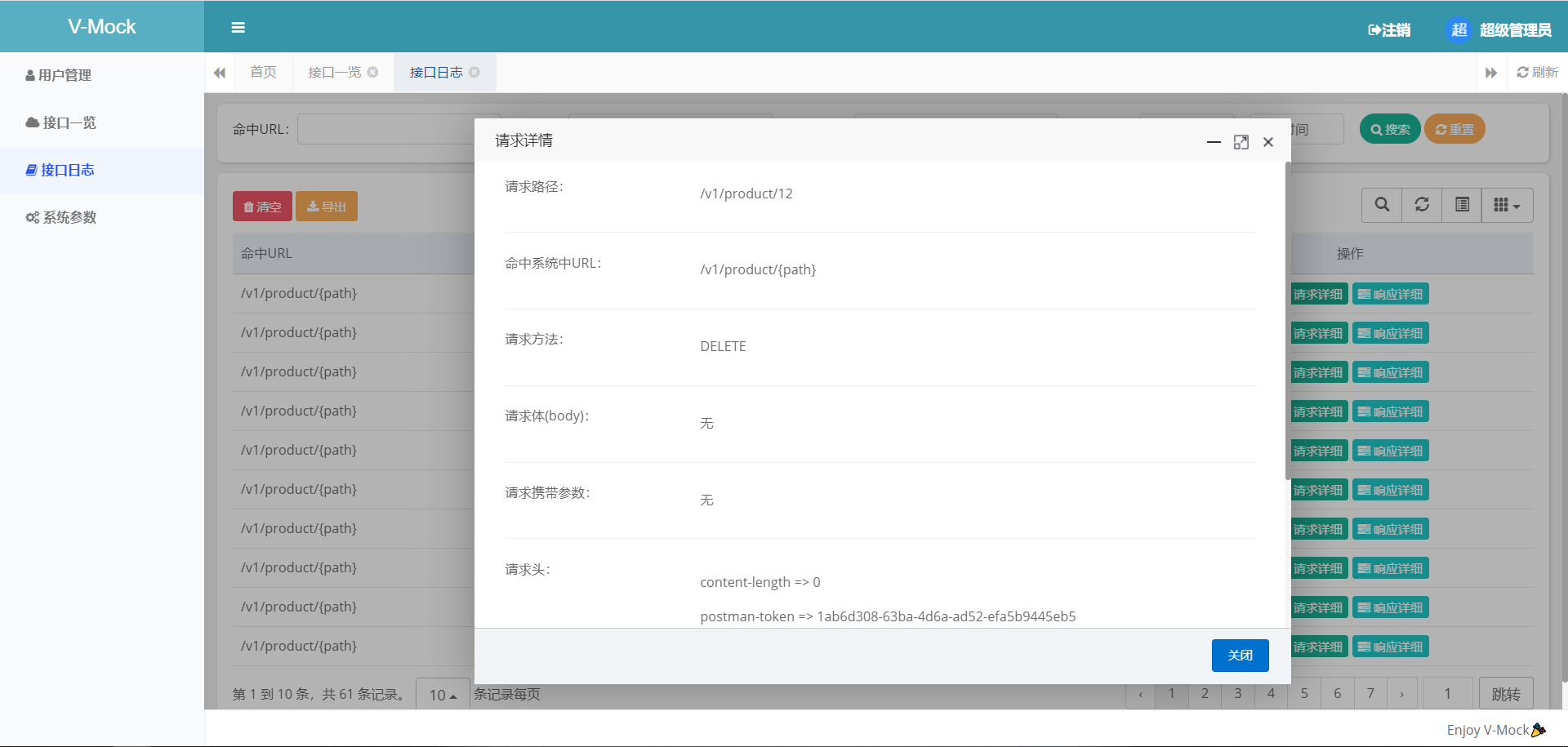The image size is (1568, 747).
Task: Select the /v1/product/12 path value
Action: pos(746,193)
